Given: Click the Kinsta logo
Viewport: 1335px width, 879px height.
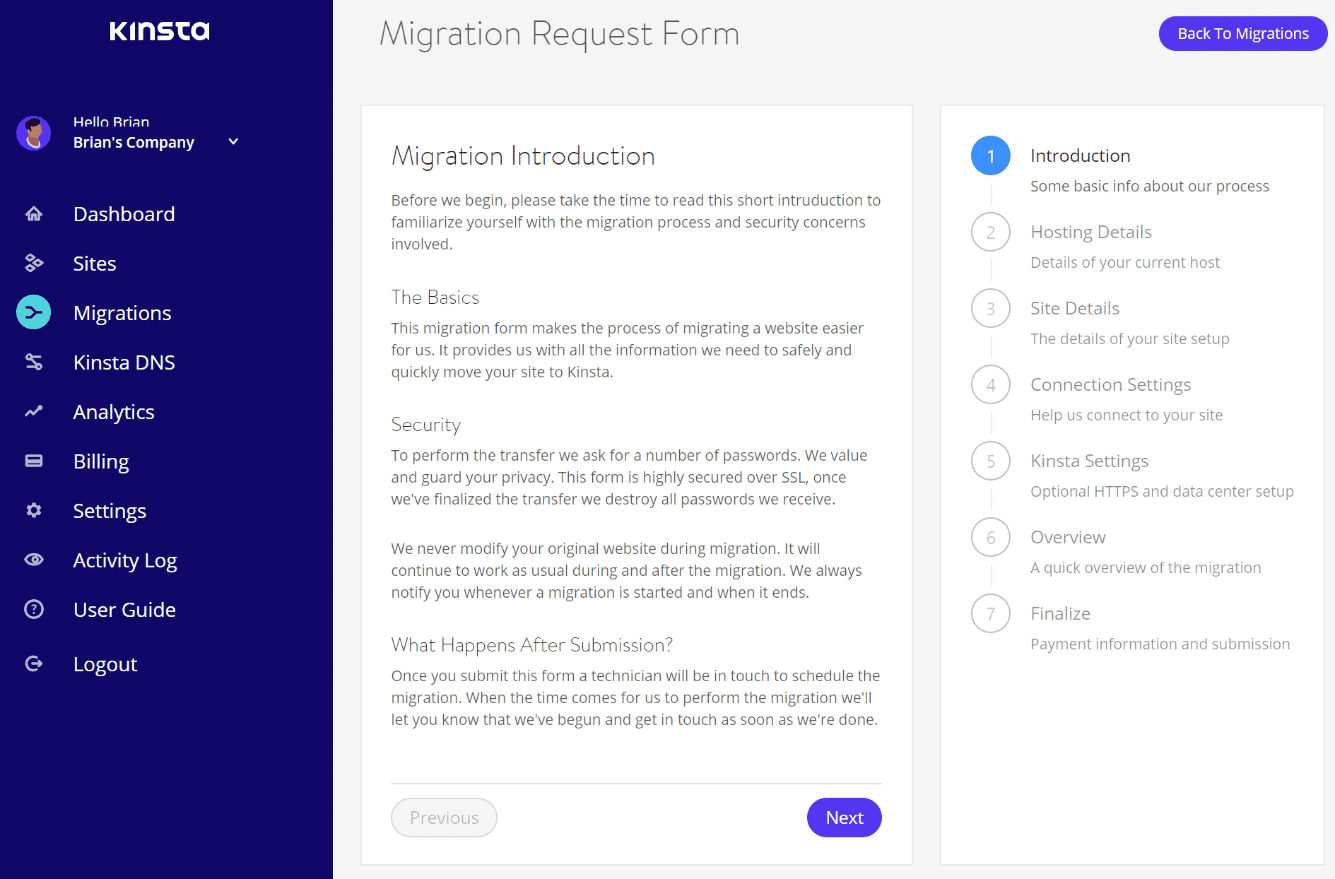Looking at the screenshot, I should (159, 31).
